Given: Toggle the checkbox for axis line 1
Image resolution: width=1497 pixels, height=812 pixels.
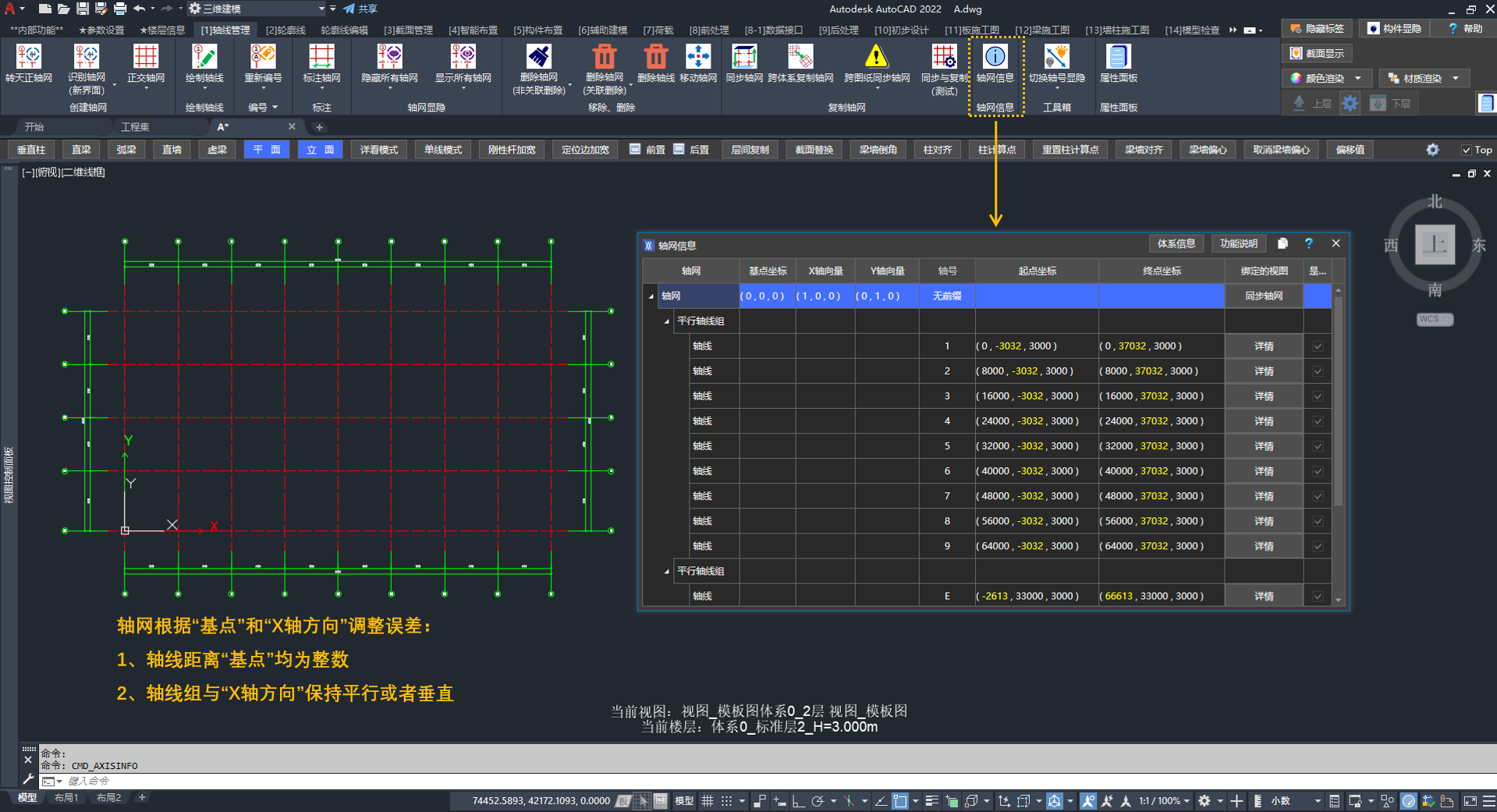Looking at the screenshot, I should (x=1318, y=346).
